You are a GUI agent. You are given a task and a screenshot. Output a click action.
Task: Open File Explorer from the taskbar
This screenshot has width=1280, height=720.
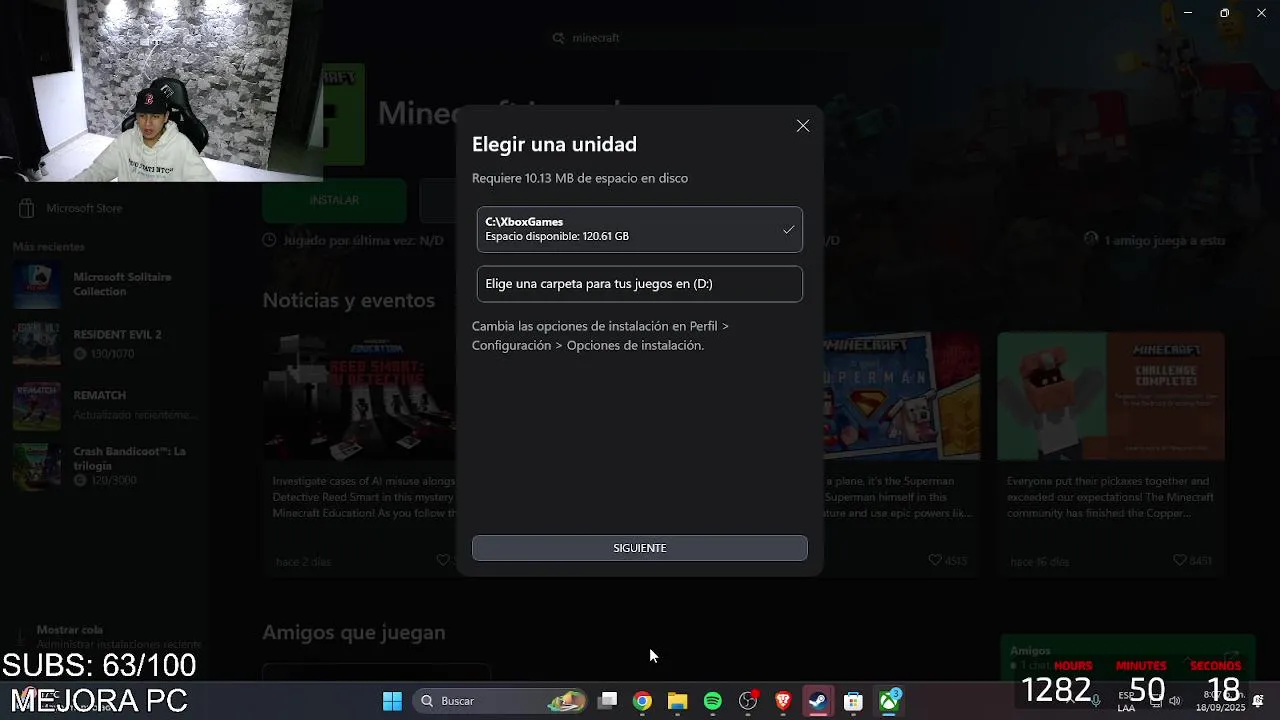click(x=677, y=701)
